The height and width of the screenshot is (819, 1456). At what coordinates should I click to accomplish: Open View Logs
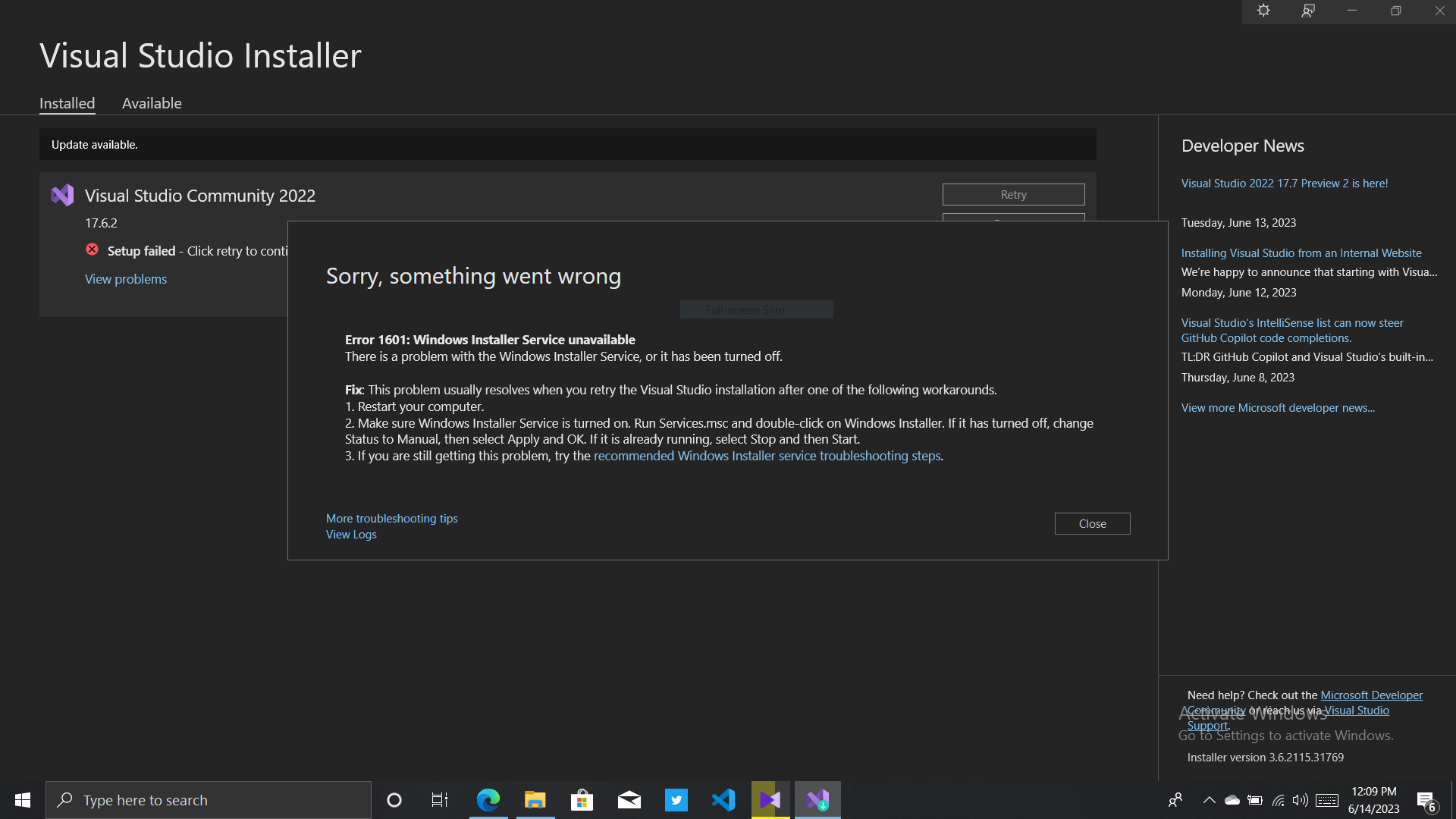[350, 534]
